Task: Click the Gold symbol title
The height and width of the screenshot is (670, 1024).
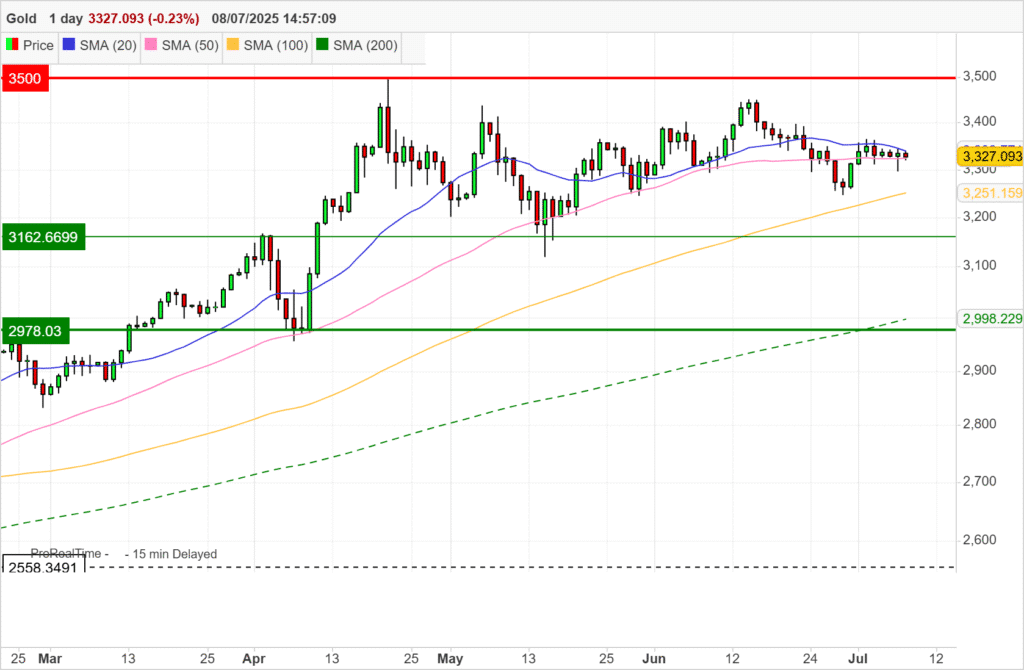Action: pyautogui.click(x=22, y=18)
